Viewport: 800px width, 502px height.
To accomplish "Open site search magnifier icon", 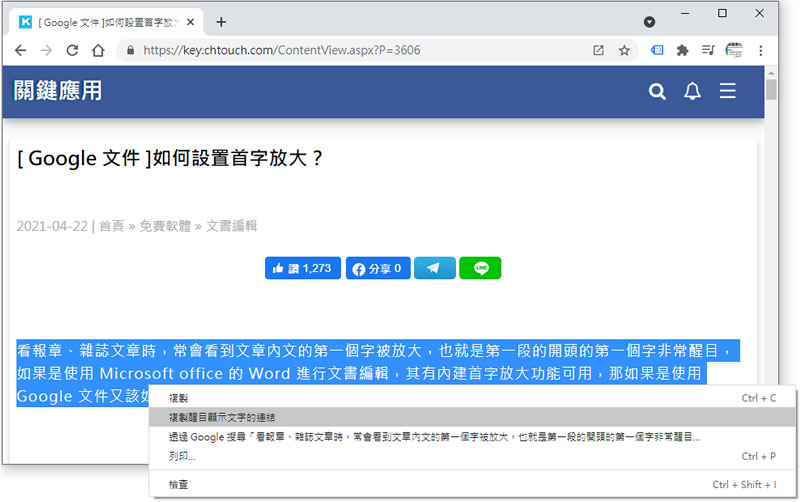I will [x=657, y=91].
